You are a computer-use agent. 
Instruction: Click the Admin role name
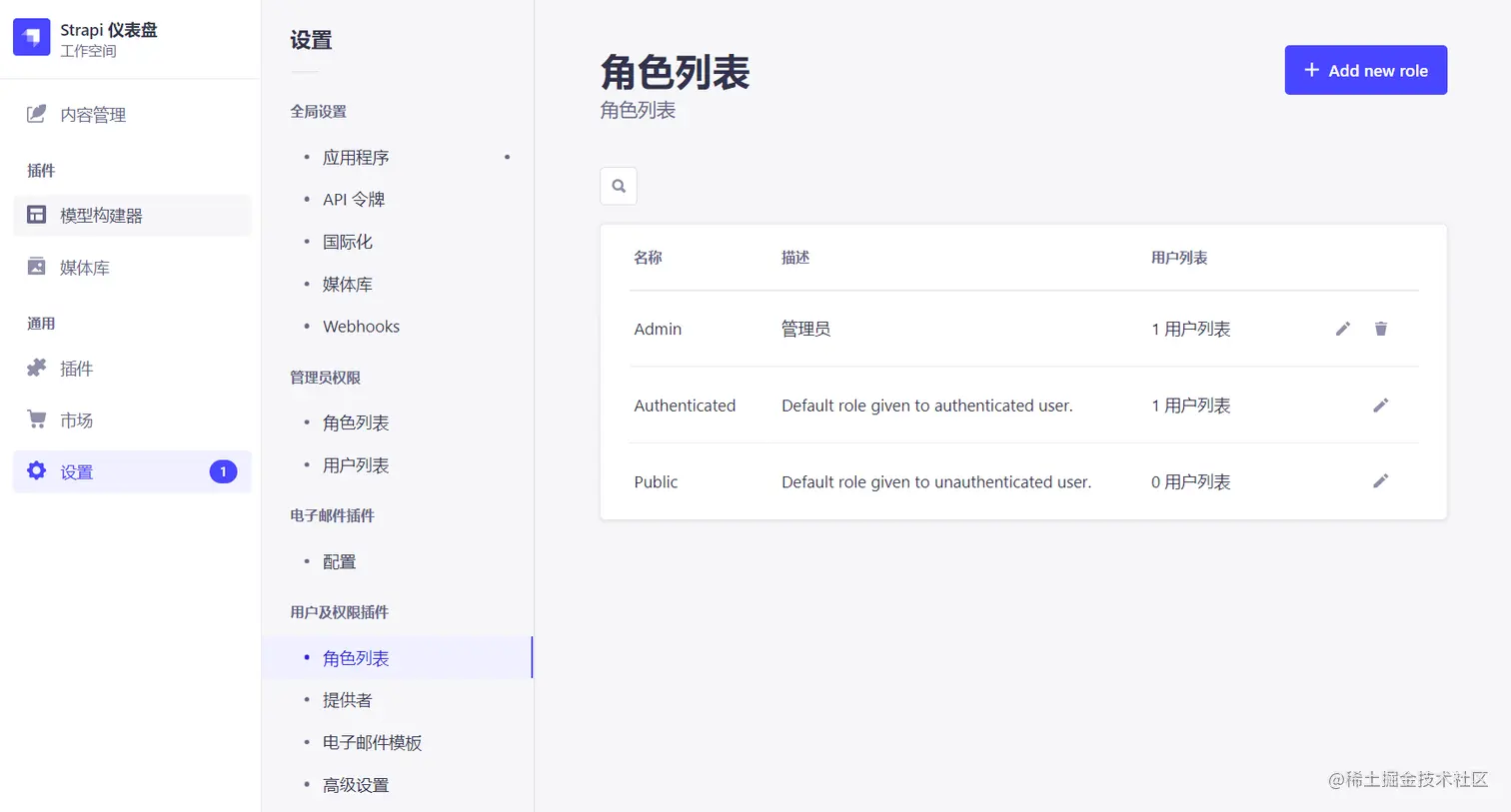658,329
